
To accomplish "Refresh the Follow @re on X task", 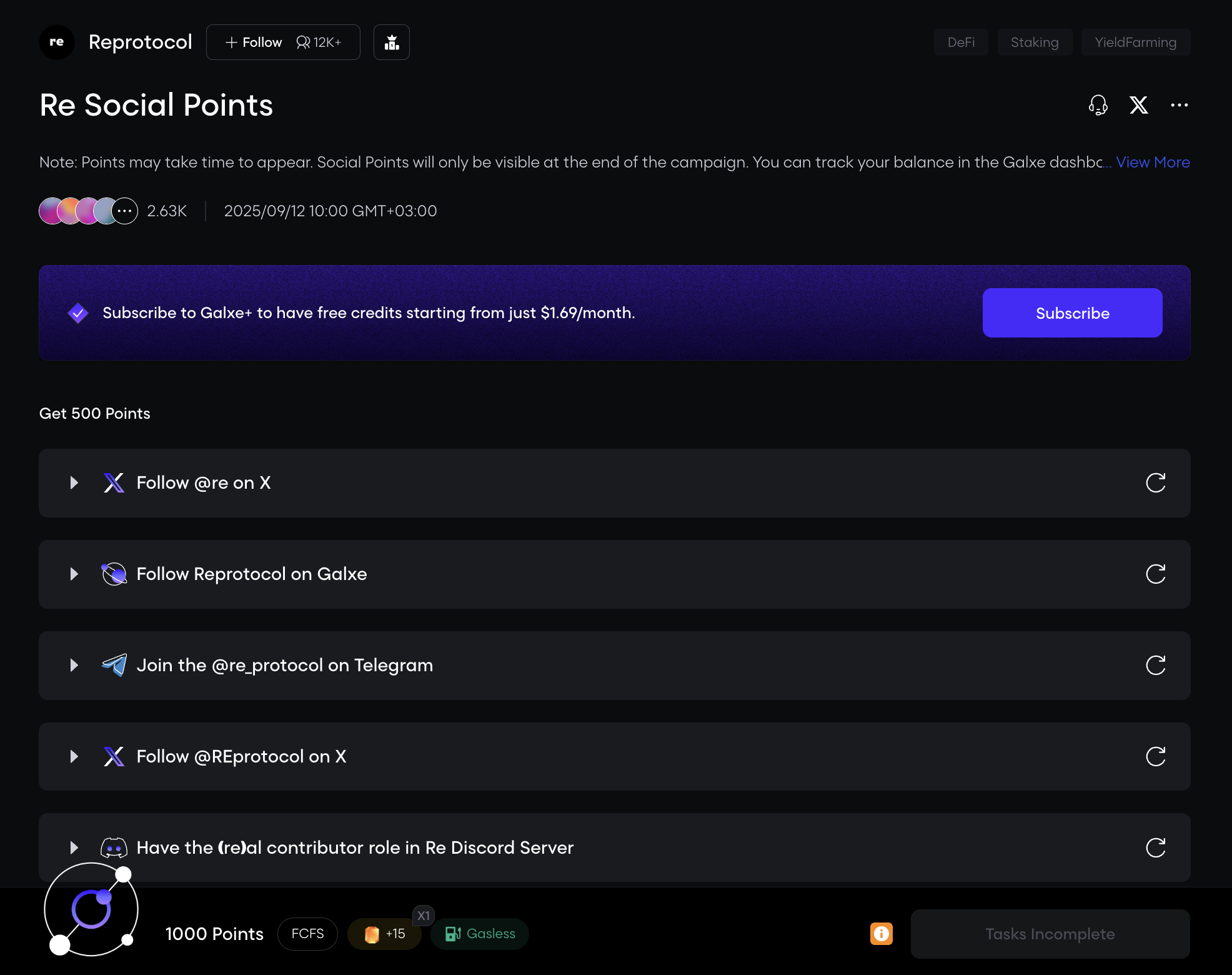I will pyautogui.click(x=1155, y=482).
